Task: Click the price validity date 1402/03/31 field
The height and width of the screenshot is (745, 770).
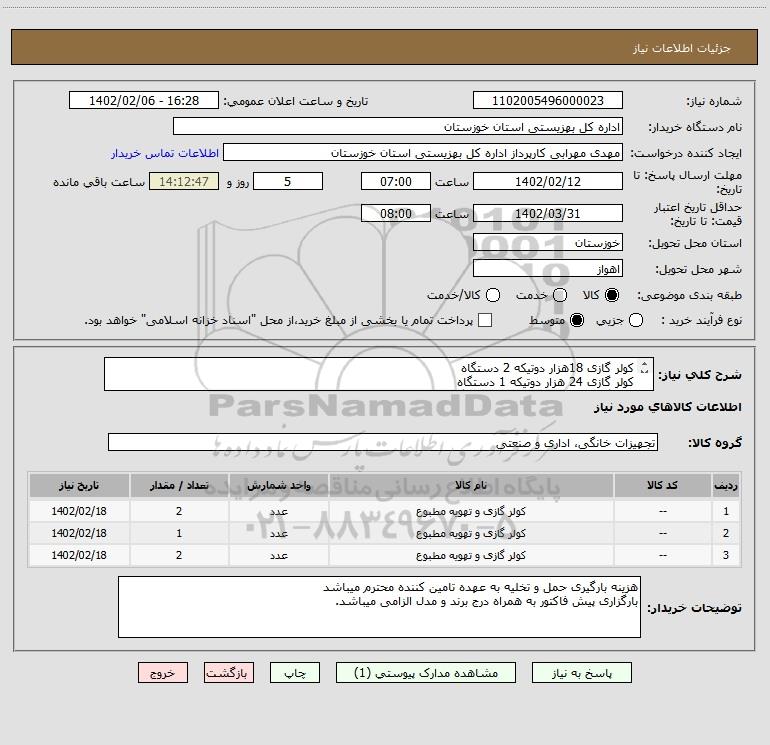Action: tap(548, 214)
